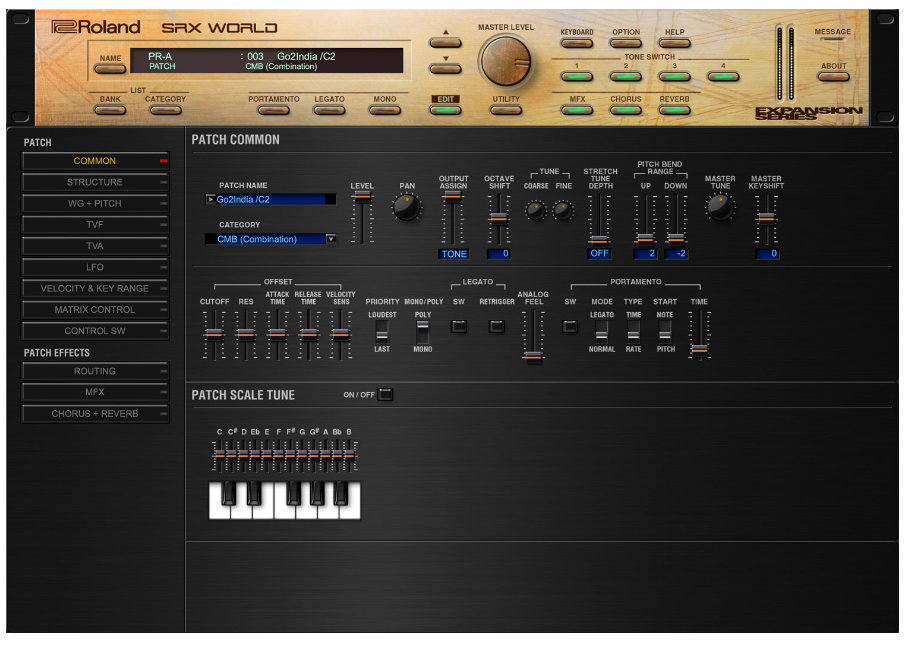Flip the Mono/Poly switch

(x=423, y=332)
